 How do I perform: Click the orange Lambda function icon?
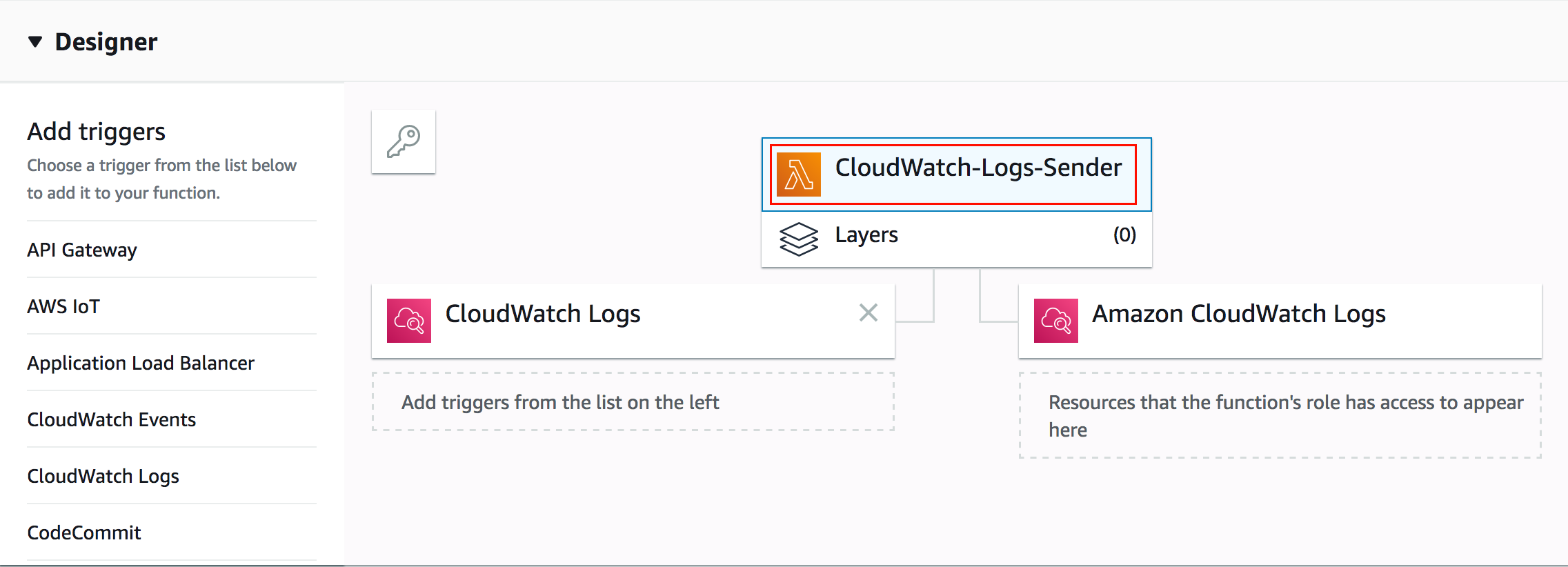coord(798,175)
